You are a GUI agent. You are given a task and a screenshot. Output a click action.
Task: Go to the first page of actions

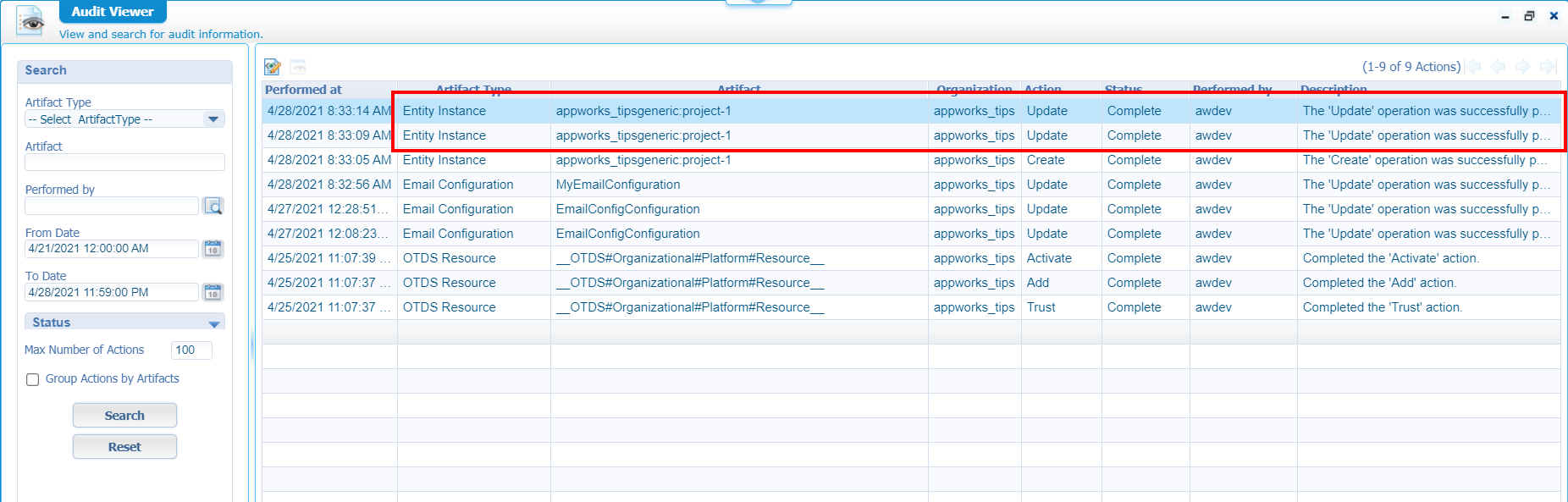(x=1474, y=66)
